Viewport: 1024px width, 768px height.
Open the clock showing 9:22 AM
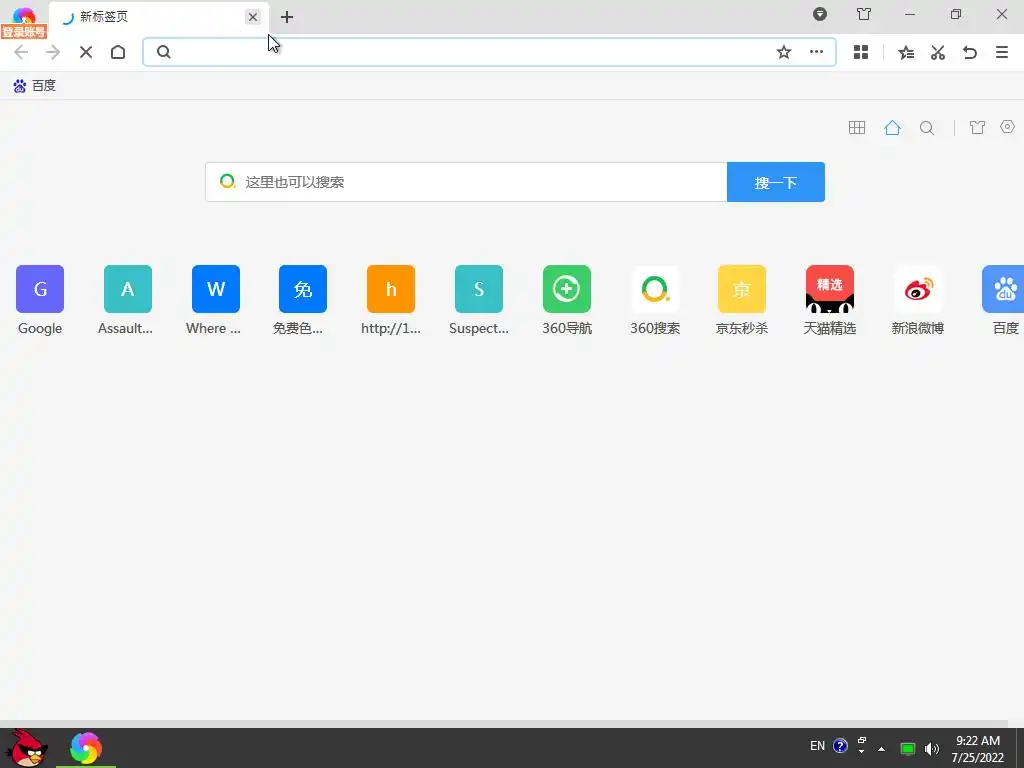978,749
